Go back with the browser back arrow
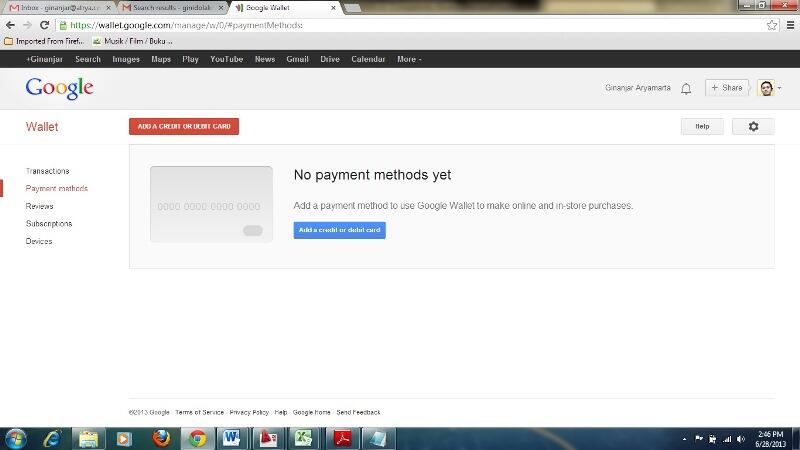This screenshot has width=800, height=450. (x=11, y=25)
